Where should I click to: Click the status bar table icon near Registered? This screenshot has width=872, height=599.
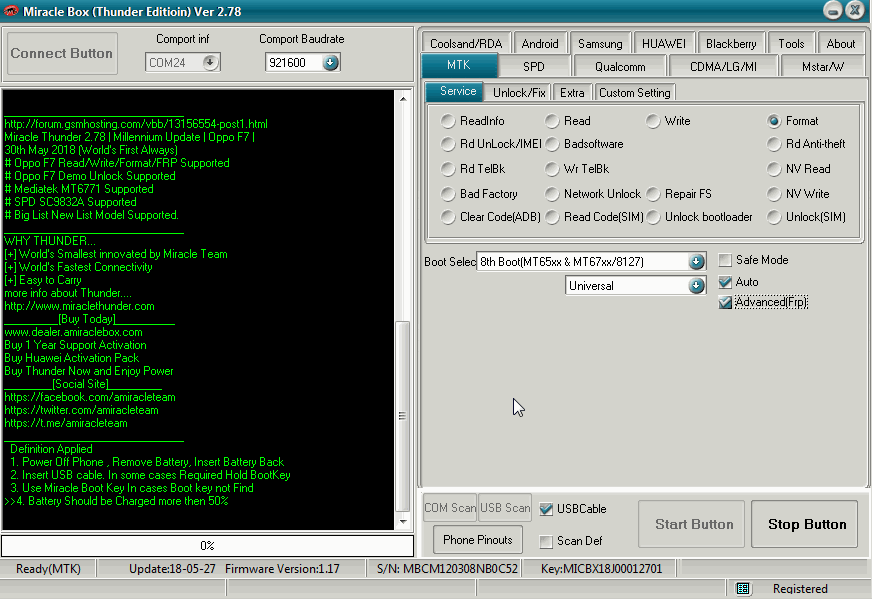742,588
